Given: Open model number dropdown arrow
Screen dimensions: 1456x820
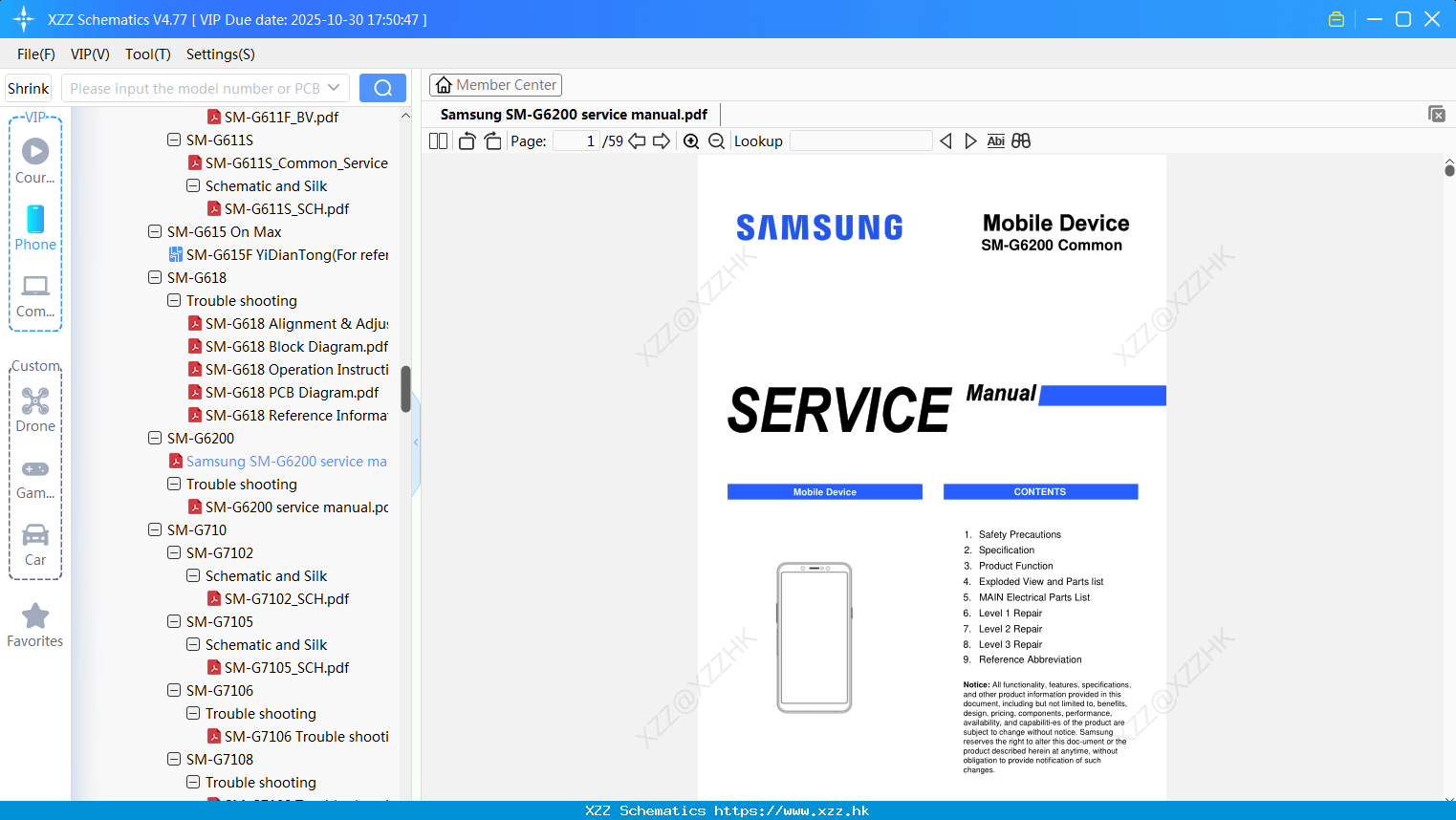Looking at the screenshot, I should (x=334, y=88).
